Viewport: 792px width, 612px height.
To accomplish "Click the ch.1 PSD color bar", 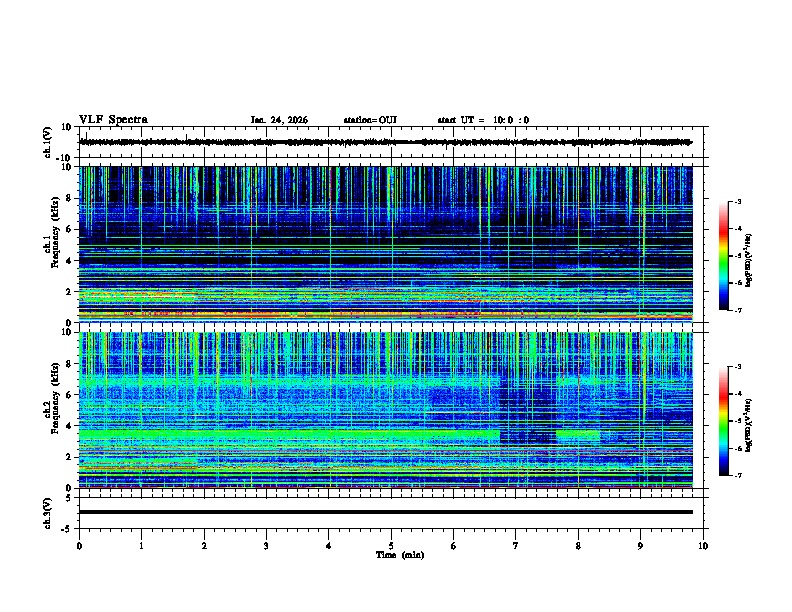I will coord(724,256).
